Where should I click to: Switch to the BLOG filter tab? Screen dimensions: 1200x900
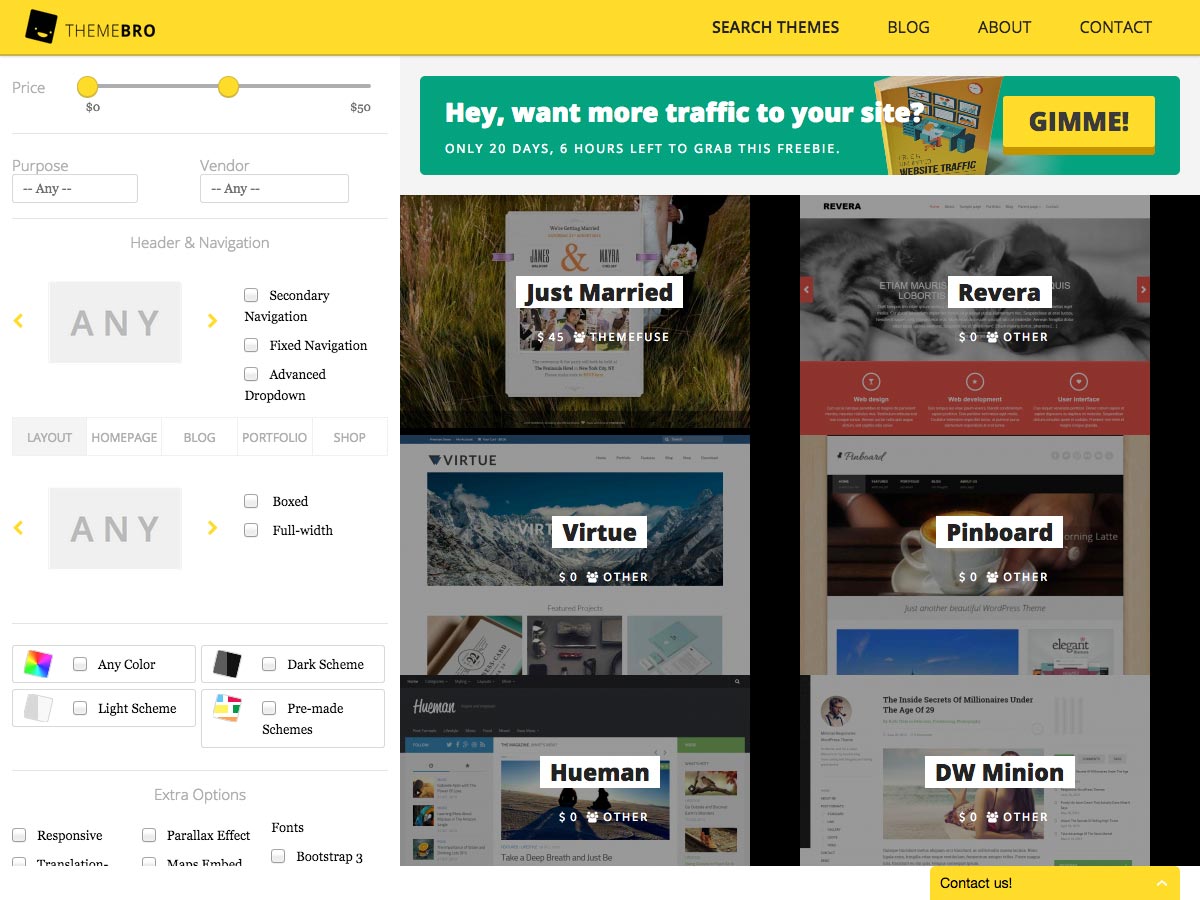click(199, 437)
